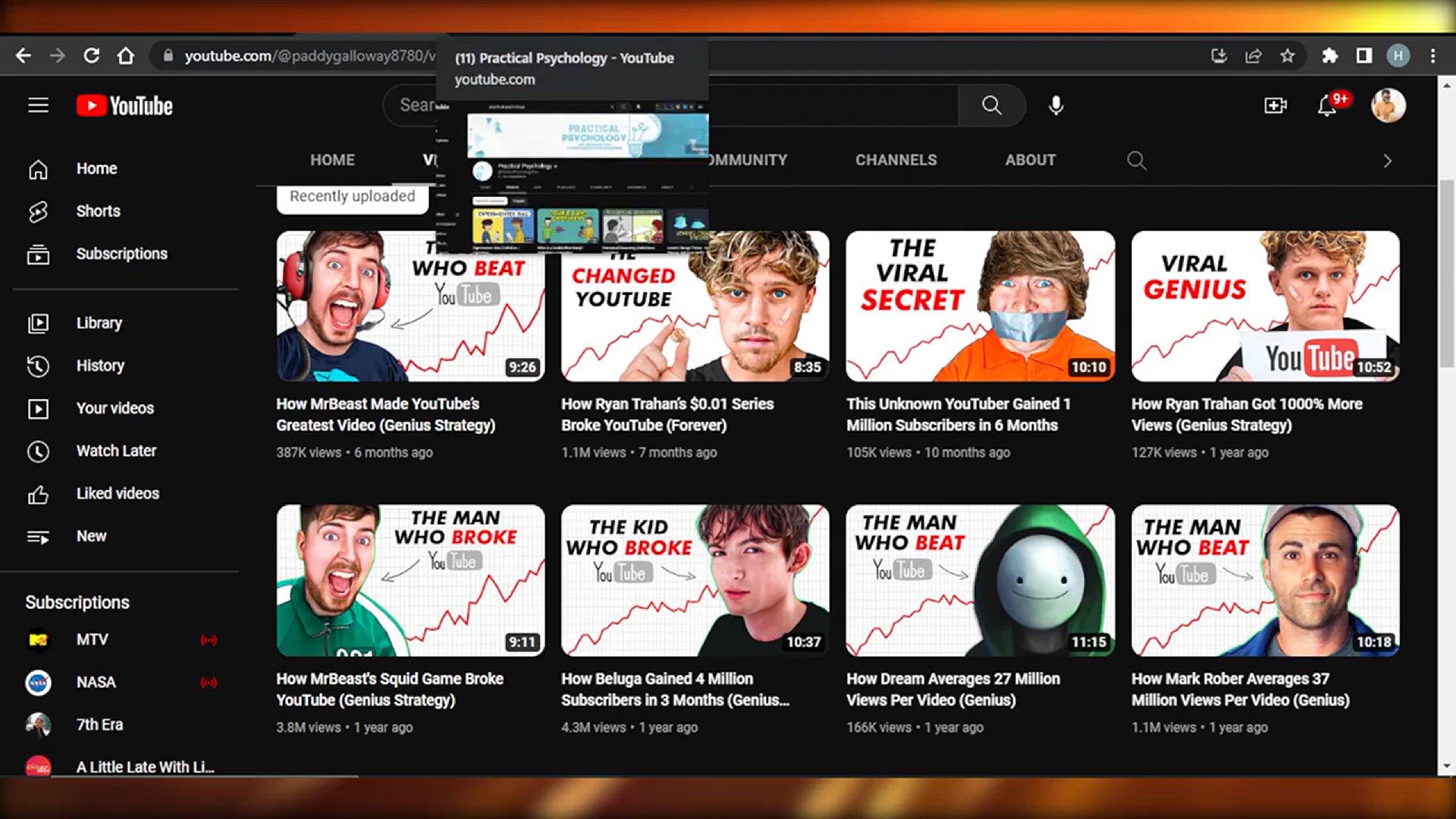Click the install app icon in address bar

pos(1219,55)
